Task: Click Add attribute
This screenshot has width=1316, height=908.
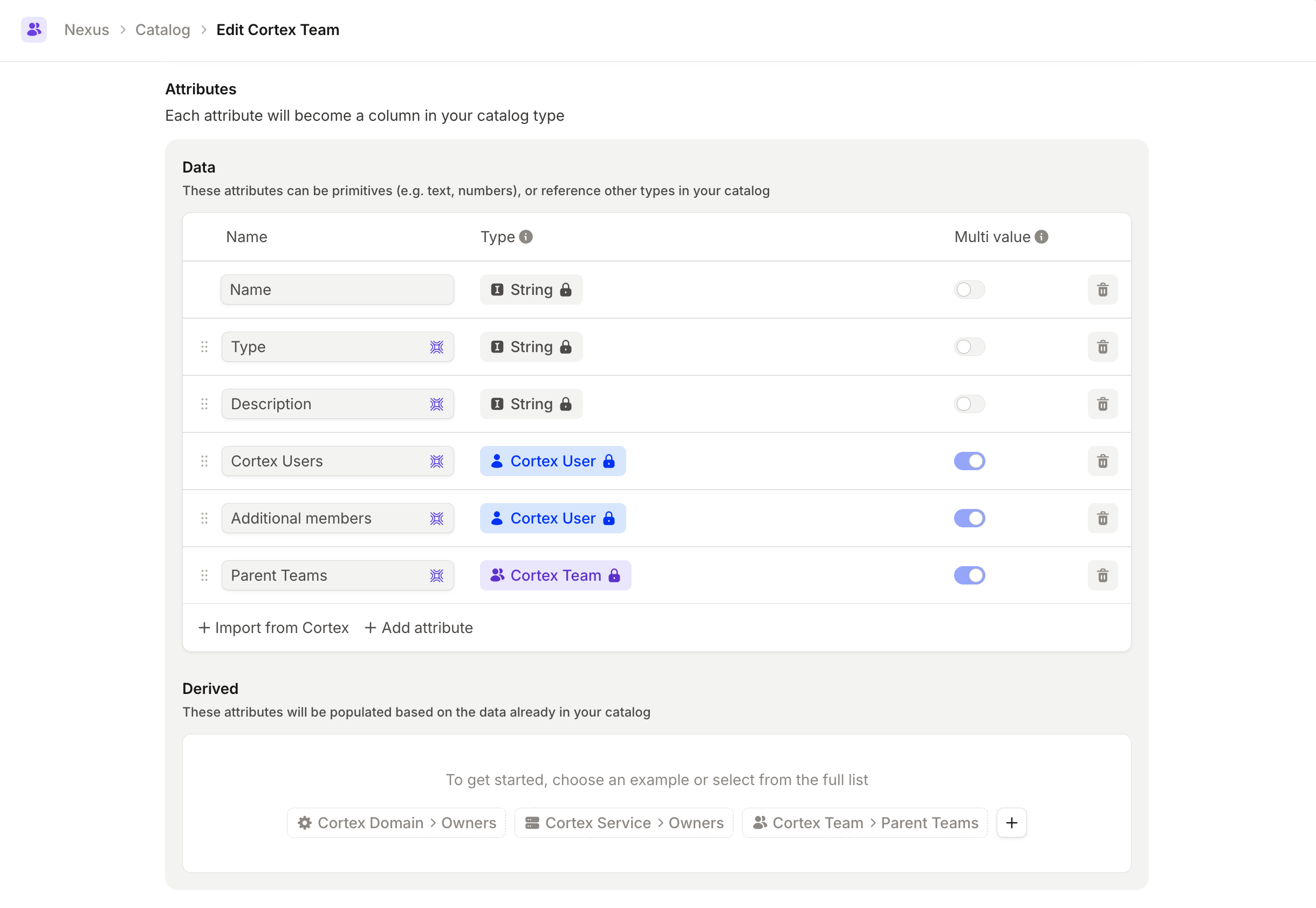Action: 418,628
